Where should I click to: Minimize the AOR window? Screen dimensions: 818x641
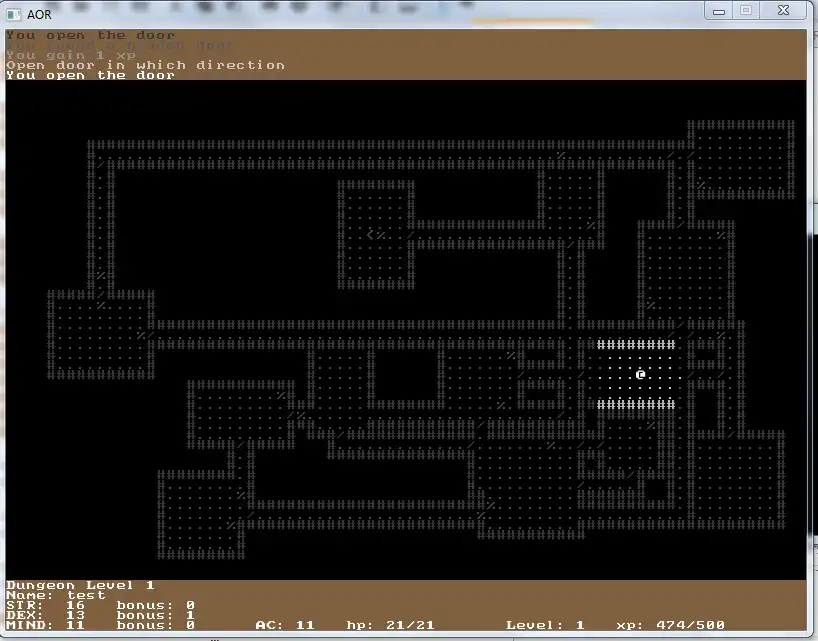pyautogui.click(x=719, y=11)
